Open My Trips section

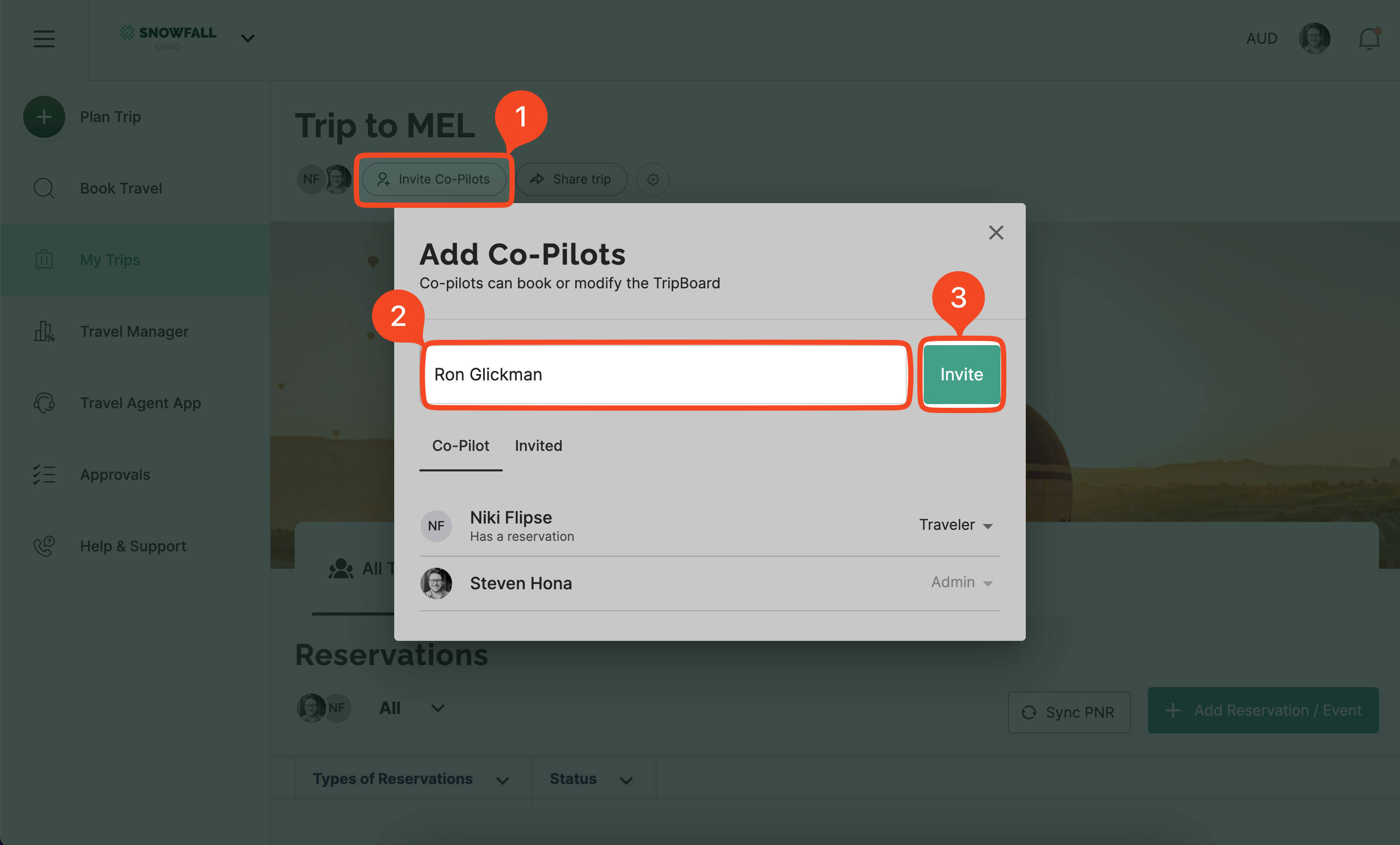click(110, 259)
